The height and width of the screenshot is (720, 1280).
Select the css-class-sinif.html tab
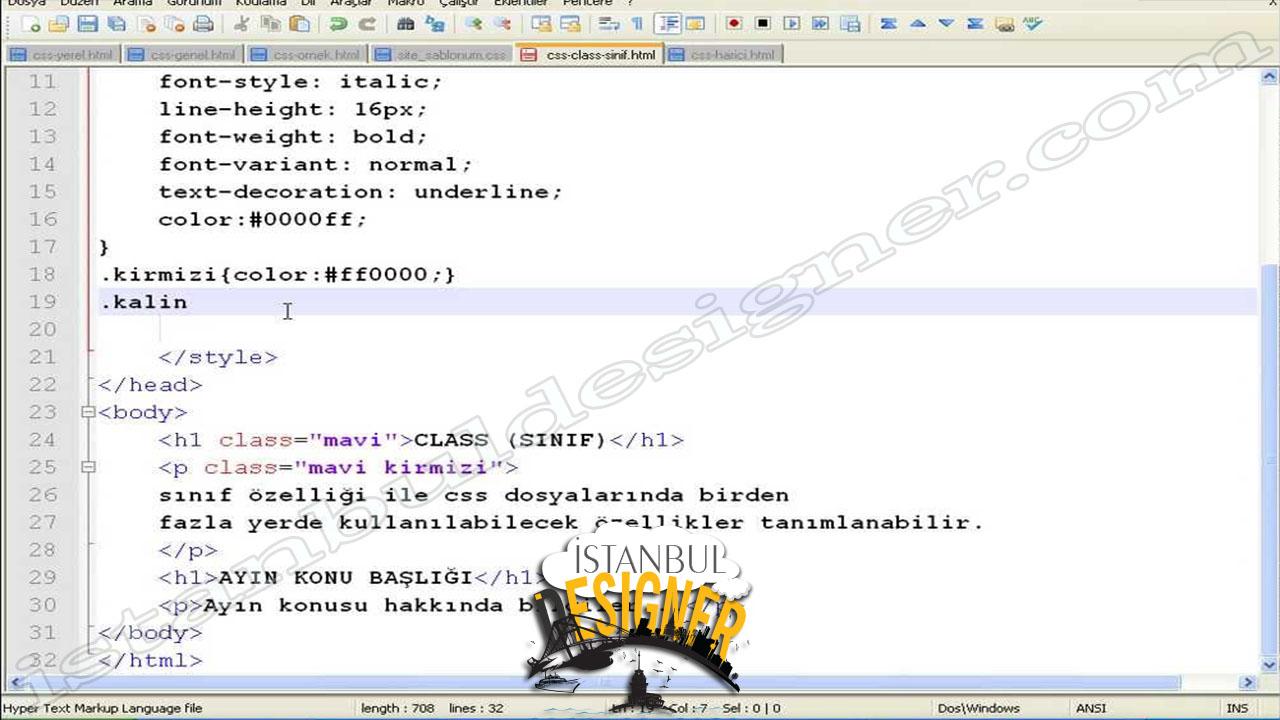589,55
